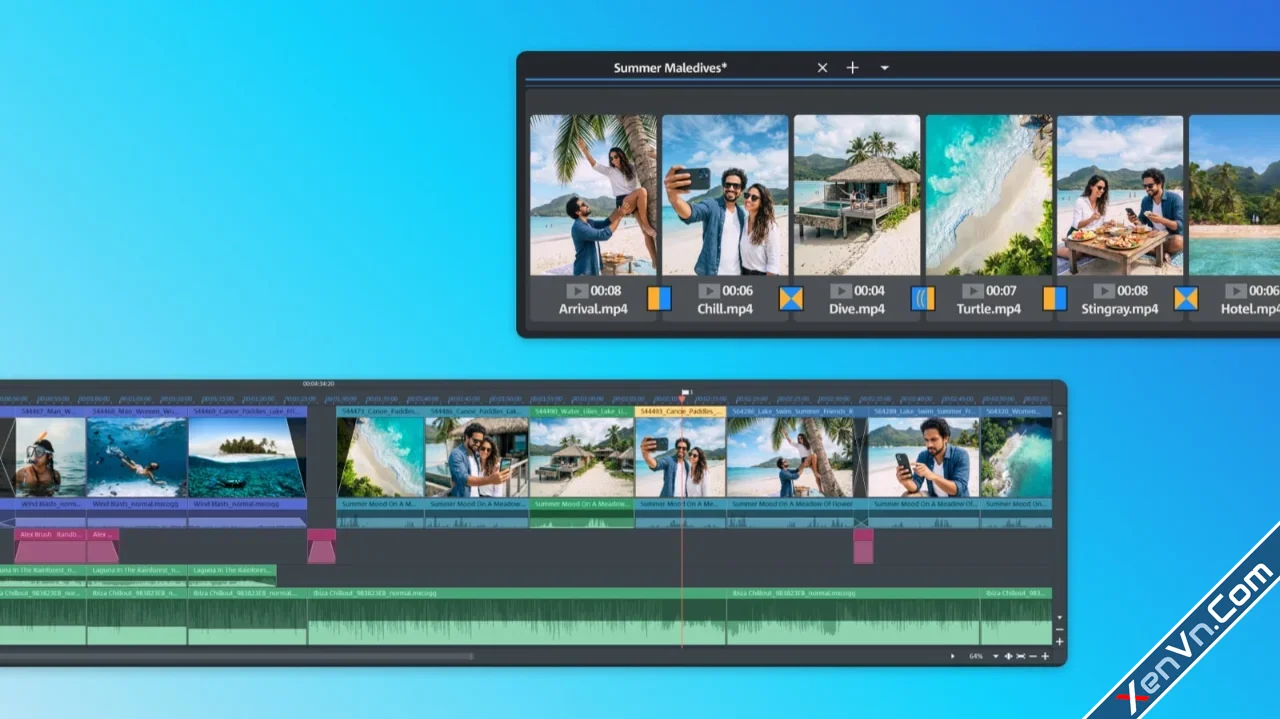This screenshot has height=719, width=1280.
Task: Select the Arrival.mp4 storyboard thumbnail
Action: [x=593, y=195]
